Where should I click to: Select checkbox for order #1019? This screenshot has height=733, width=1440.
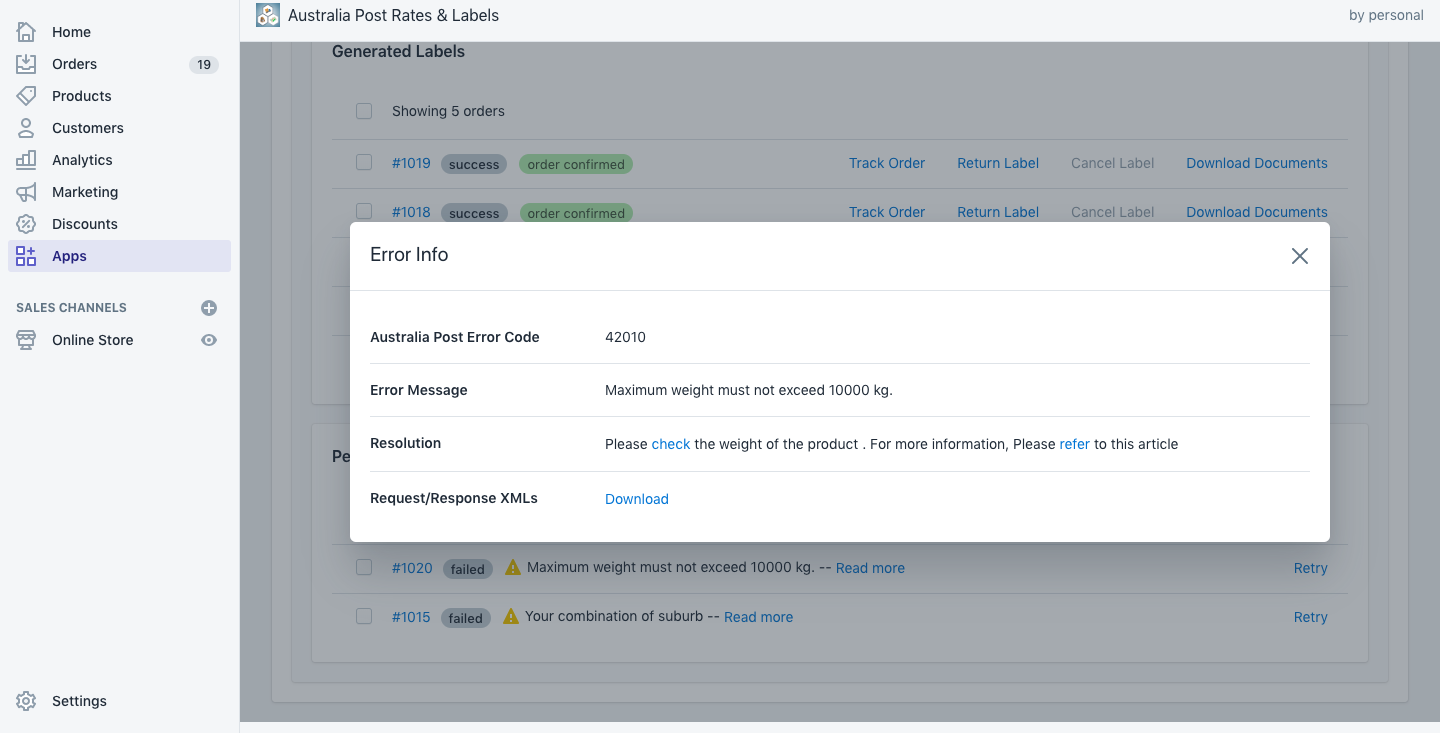pyautogui.click(x=364, y=162)
